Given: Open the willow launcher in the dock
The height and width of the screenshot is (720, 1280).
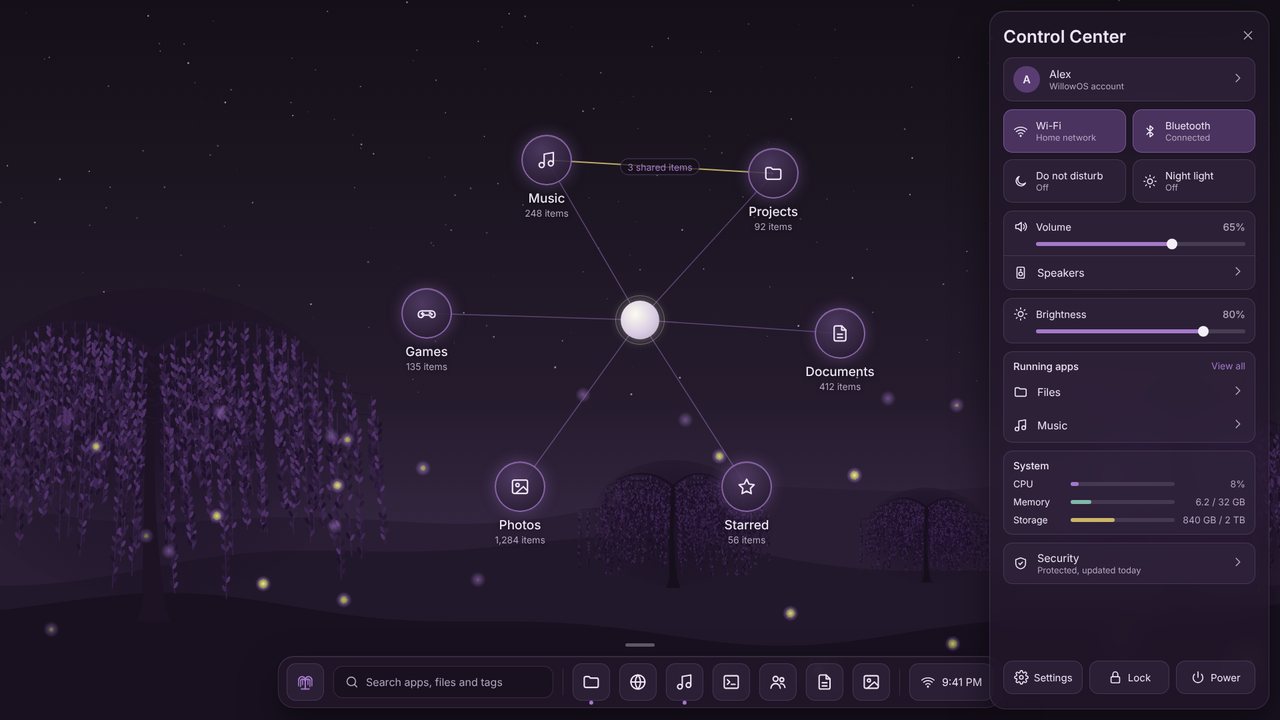Looking at the screenshot, I should [x=305, y=682].
